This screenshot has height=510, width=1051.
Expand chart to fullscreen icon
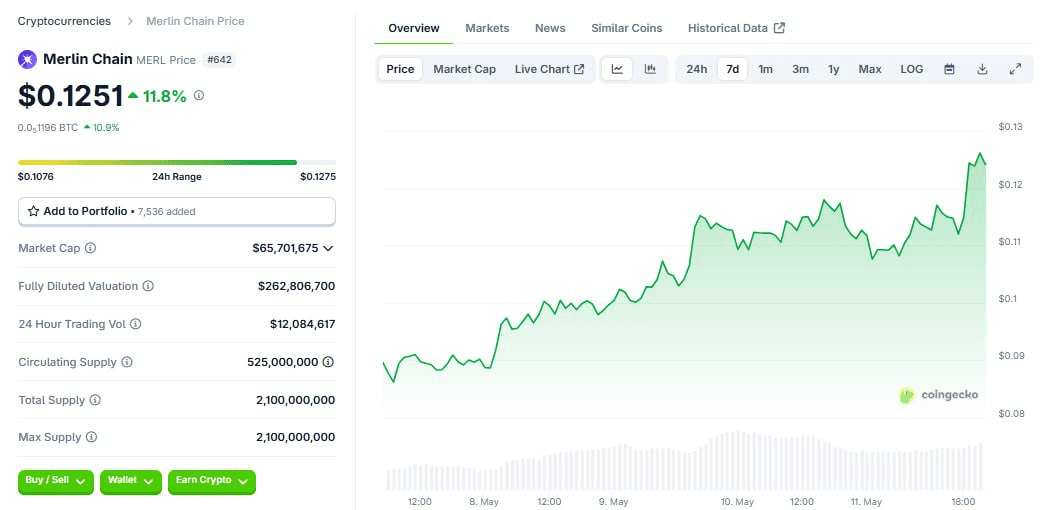coord(1015,69)
